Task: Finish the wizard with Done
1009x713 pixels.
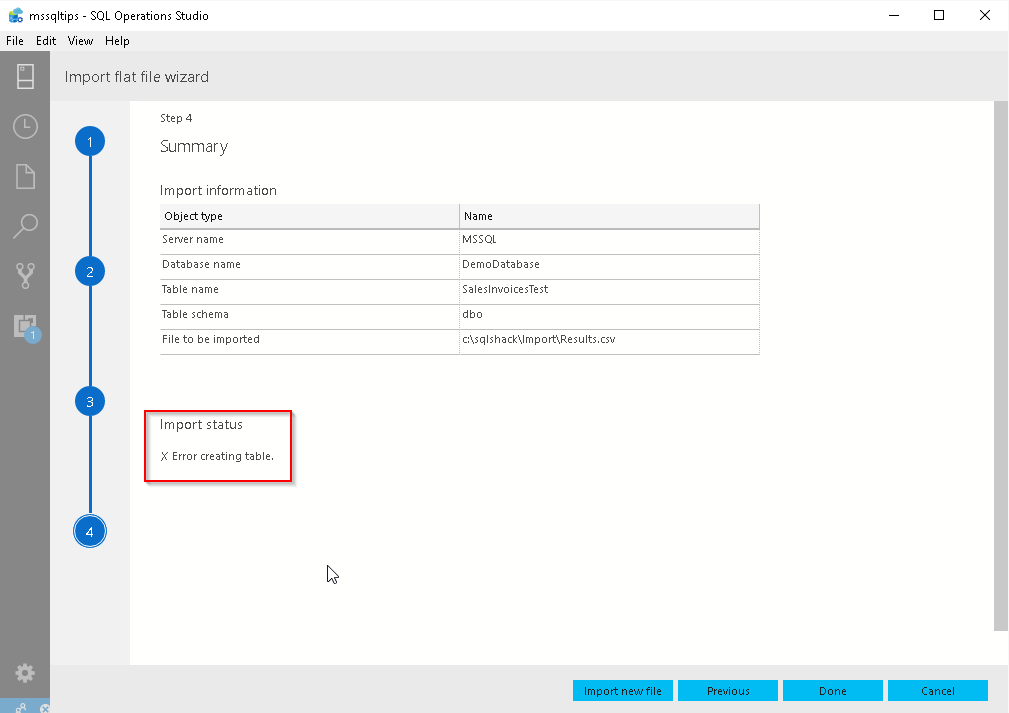Action: click(833, 691)
